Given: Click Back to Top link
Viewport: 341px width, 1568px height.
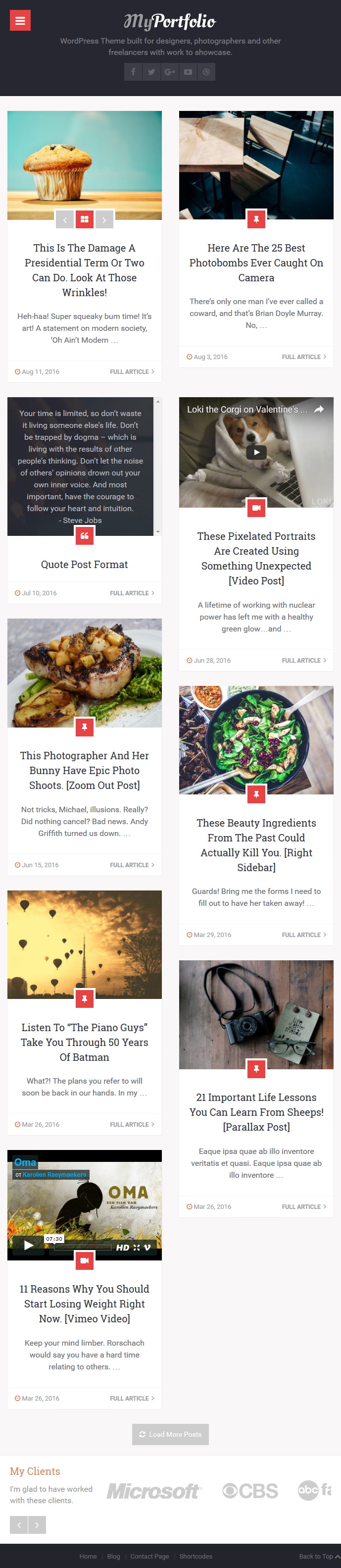Looking at the screenshot, I should pos(319,1557).
